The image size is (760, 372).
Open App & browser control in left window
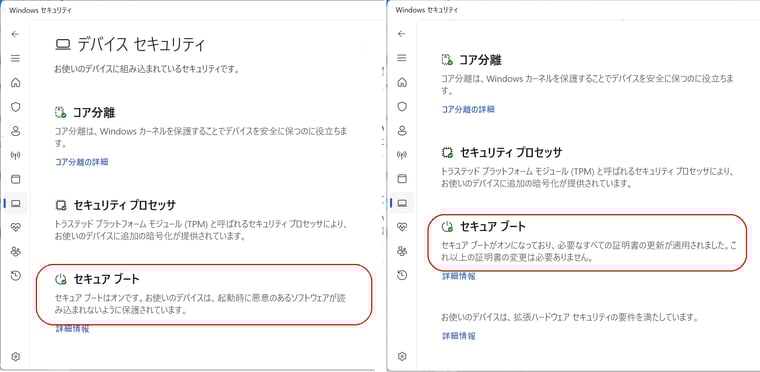coord(16,179)
